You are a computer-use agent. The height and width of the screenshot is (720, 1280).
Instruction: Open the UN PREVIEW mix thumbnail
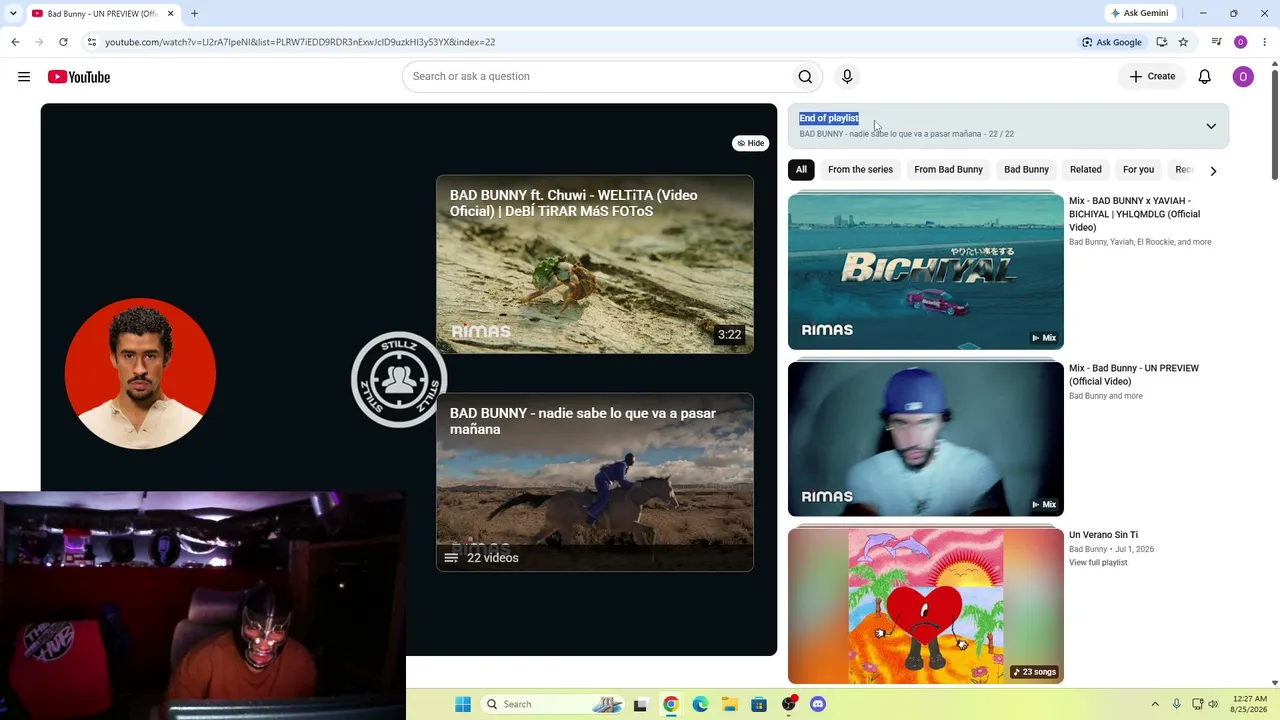coord(926,439)
